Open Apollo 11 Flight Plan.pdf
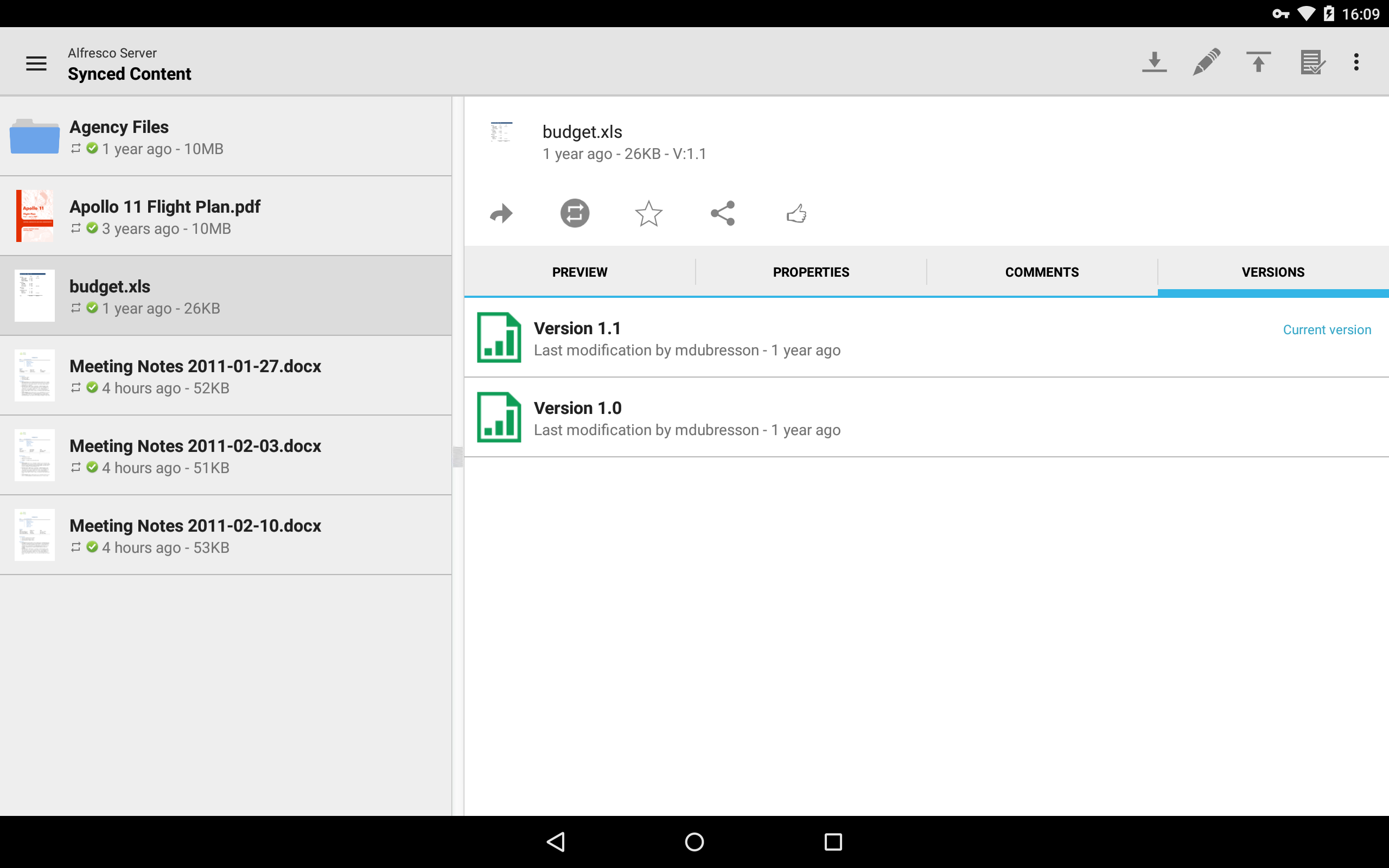The height and width of the screenshot is (868, 1389). (226, 216)
